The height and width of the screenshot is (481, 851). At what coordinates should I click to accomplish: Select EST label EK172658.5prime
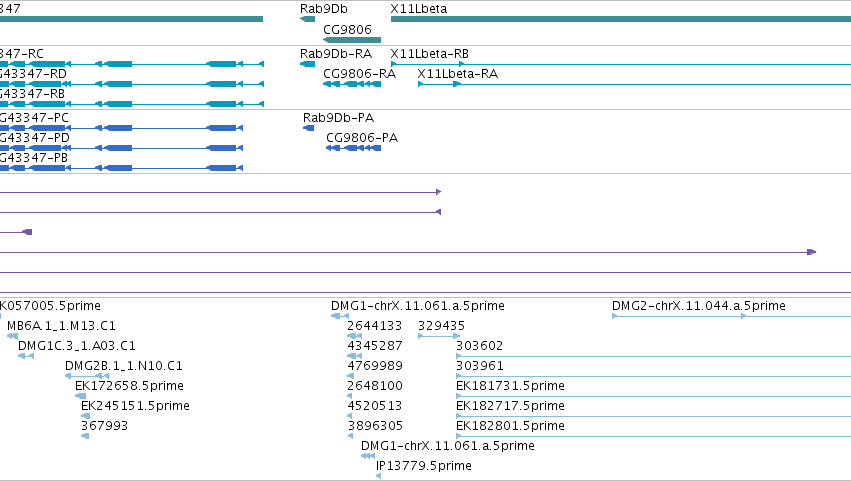click(x=129, y=387)
